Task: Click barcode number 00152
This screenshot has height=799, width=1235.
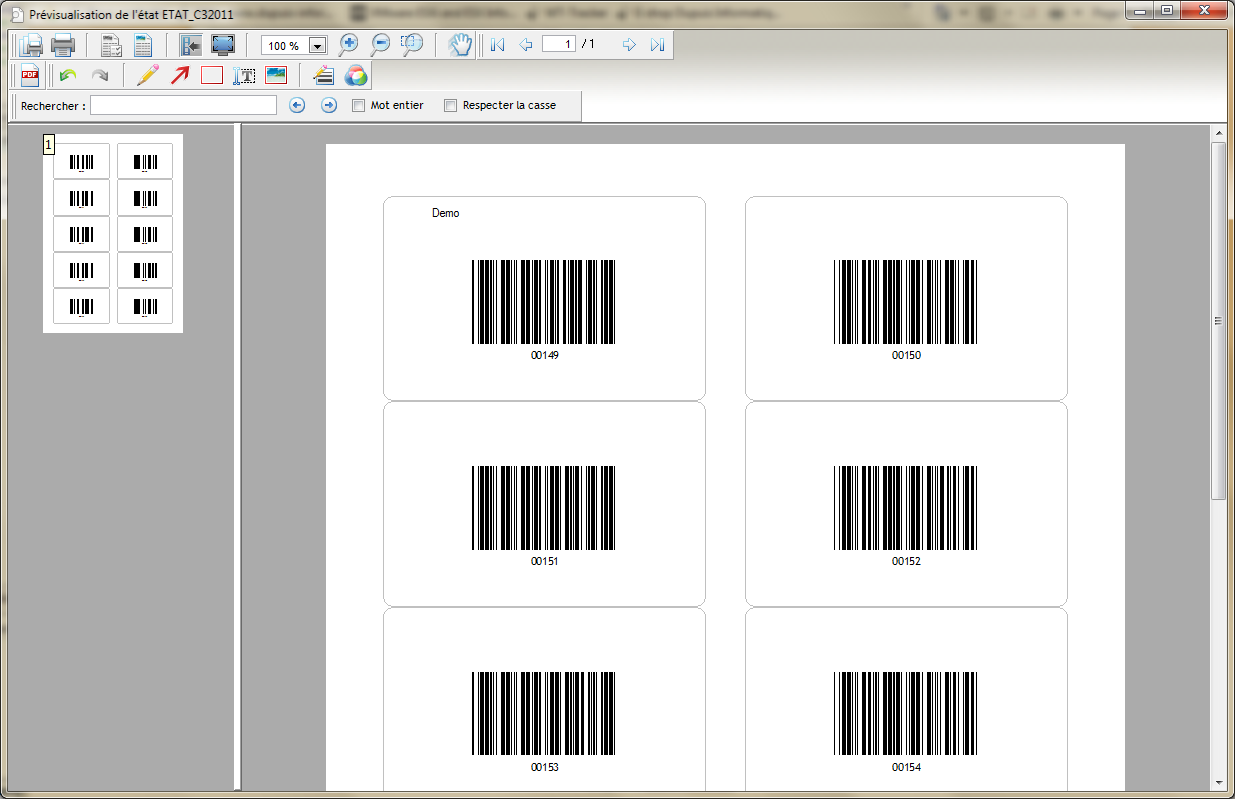Action: click(906, 562)
